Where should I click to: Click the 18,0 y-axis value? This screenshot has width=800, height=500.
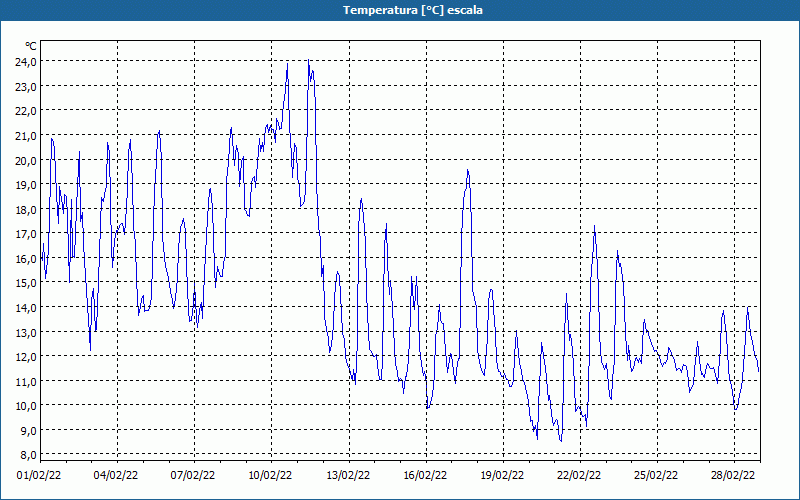(x=27, y=209)
